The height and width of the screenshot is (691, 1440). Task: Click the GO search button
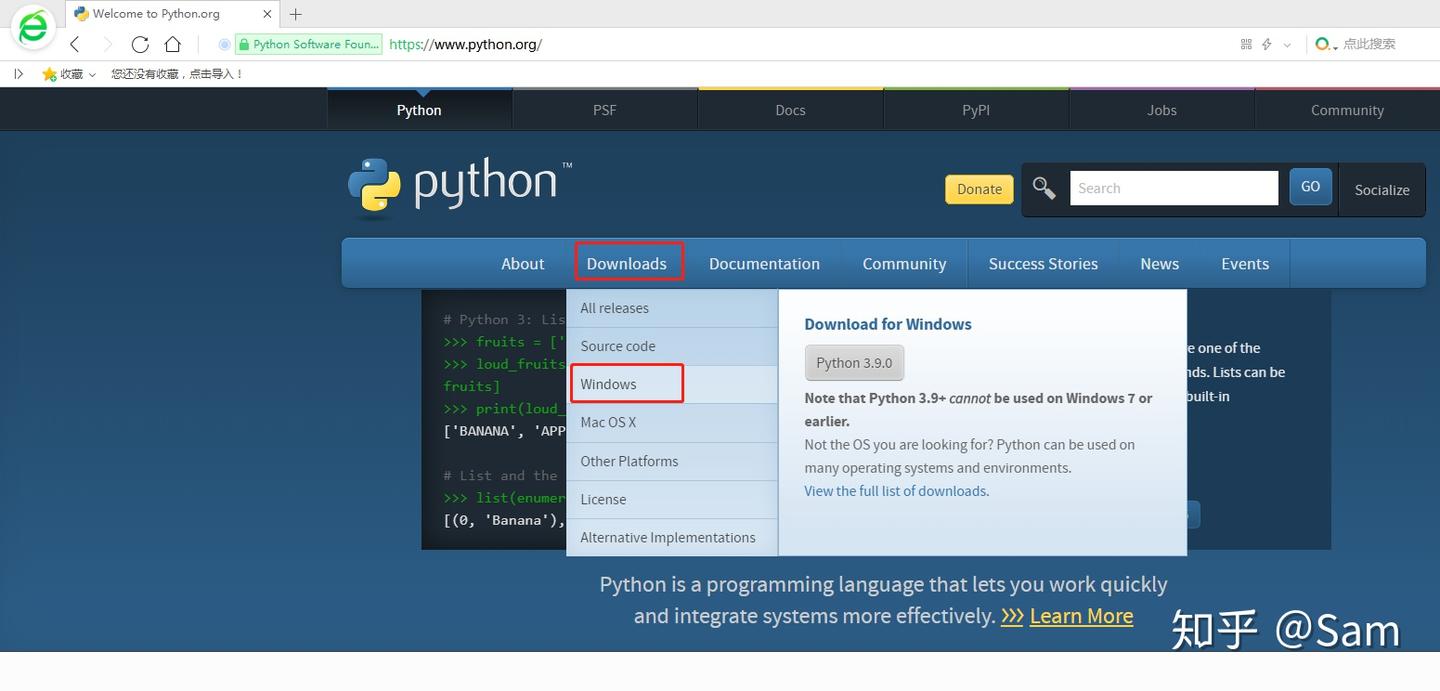[x=1310, y=186]
